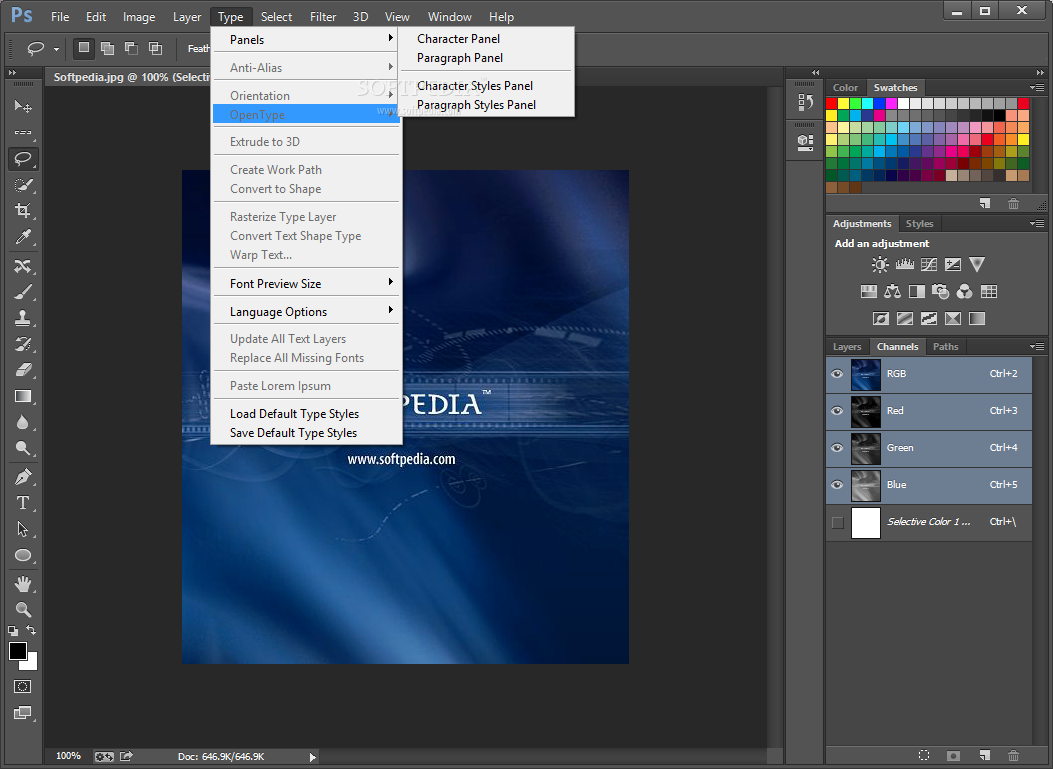The width and height of the screenshot is (1053, 769).
Task: Select the Clone Stamp tool
Action: click(x=23, y=318)
